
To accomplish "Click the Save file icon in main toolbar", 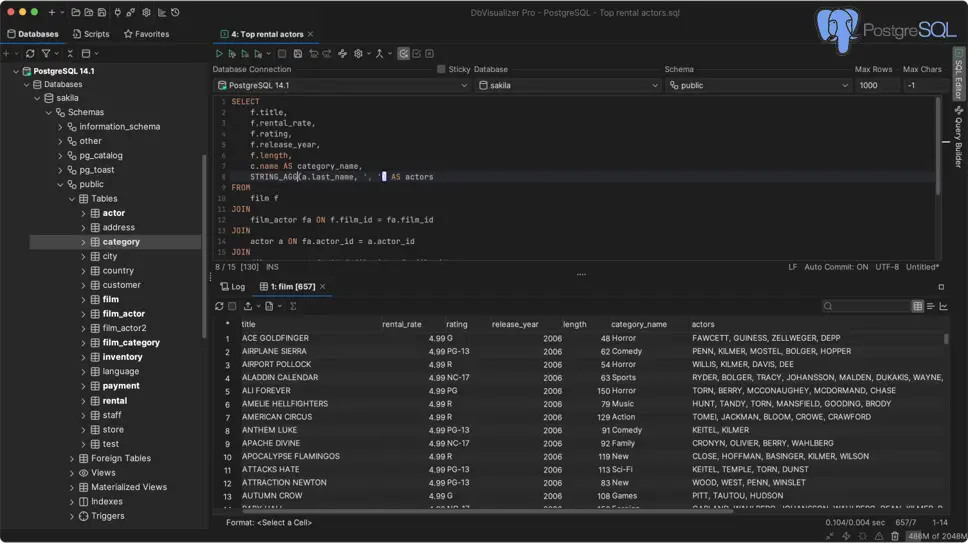I will [x=102, y=12].
